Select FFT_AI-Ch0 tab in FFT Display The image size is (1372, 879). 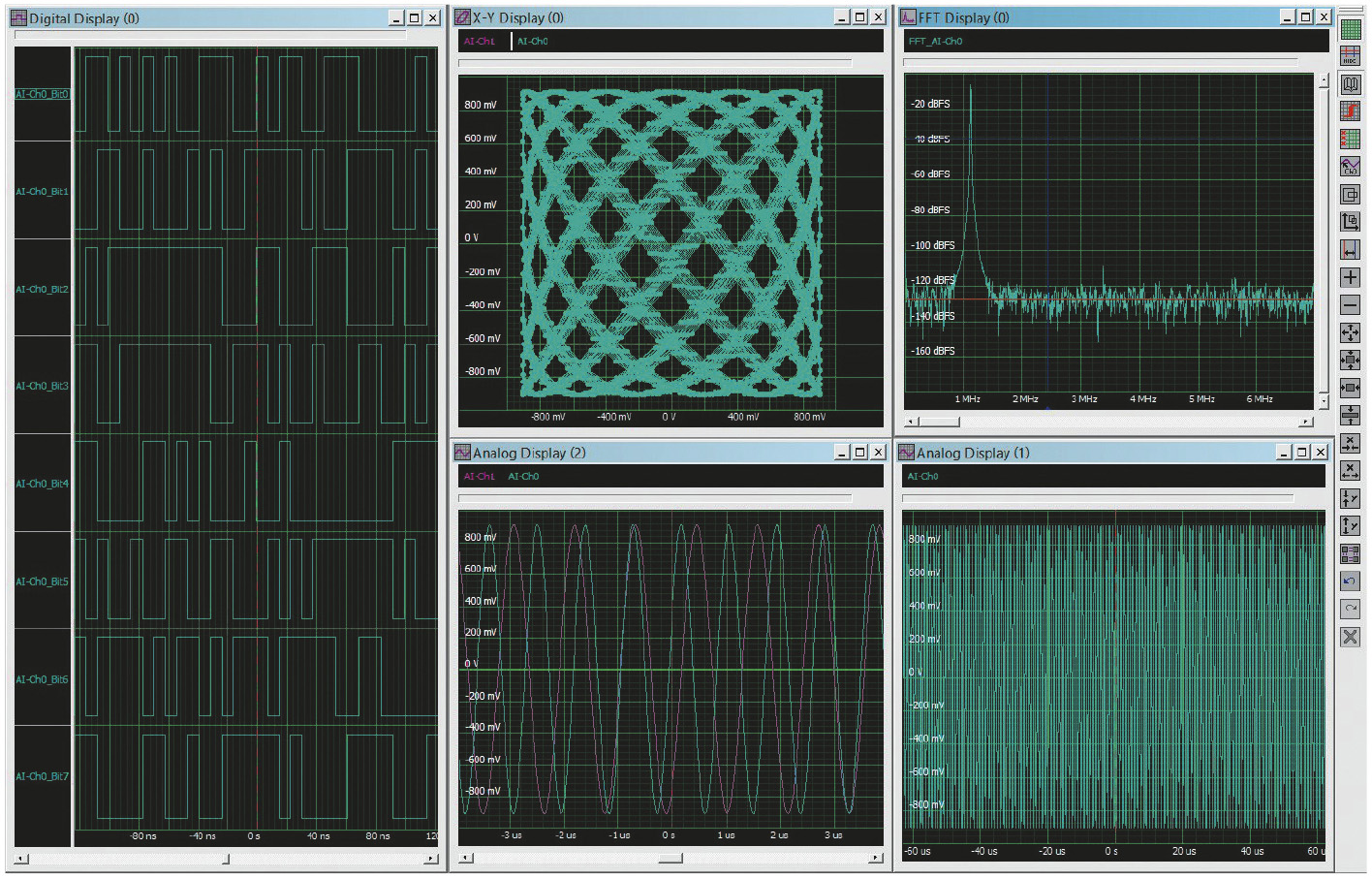click(x=935, y=41)
